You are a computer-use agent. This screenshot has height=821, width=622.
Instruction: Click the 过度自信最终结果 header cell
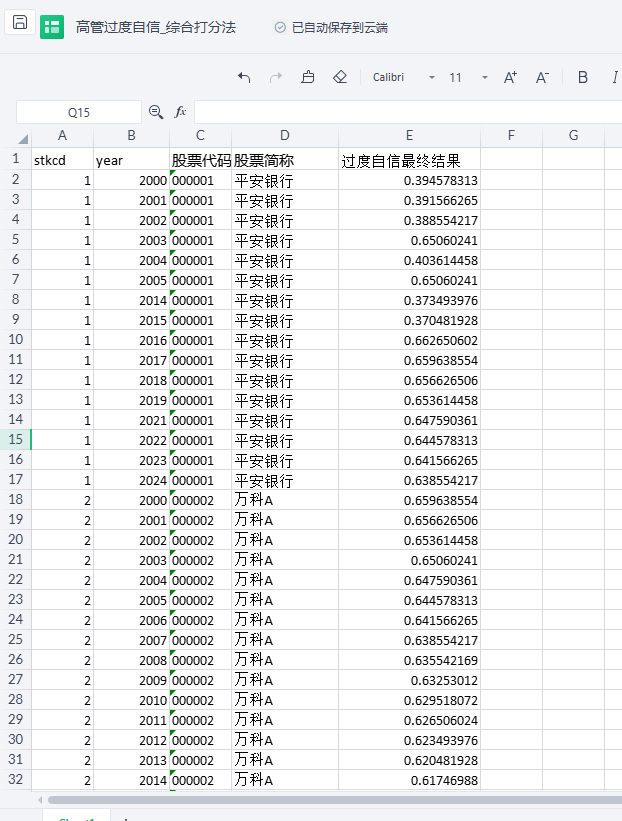click(409, 160)
